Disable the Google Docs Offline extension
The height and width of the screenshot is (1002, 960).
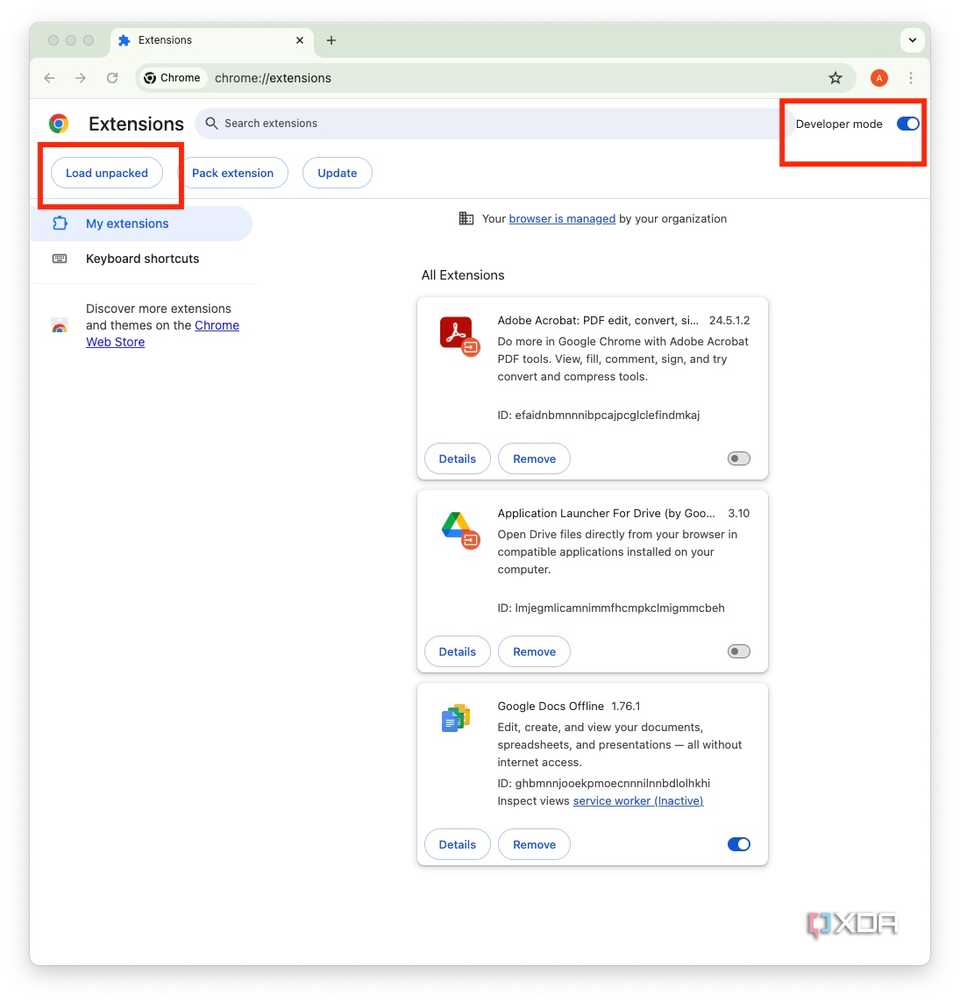point(738,844)
